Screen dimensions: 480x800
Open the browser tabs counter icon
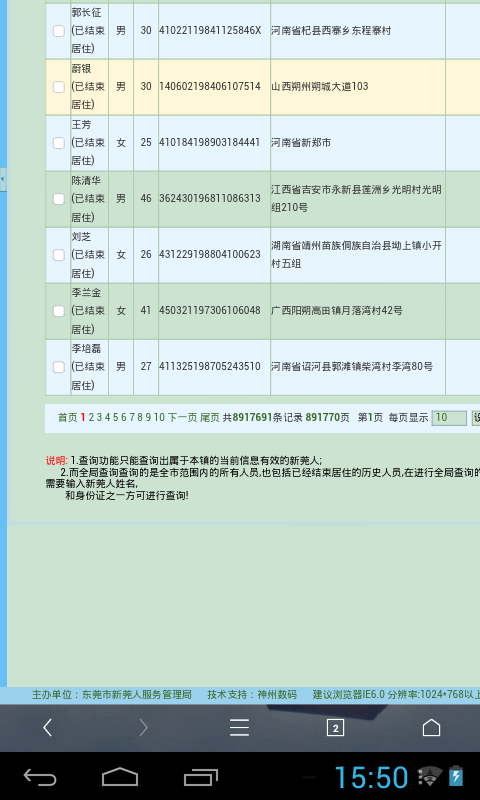point(335,728)
